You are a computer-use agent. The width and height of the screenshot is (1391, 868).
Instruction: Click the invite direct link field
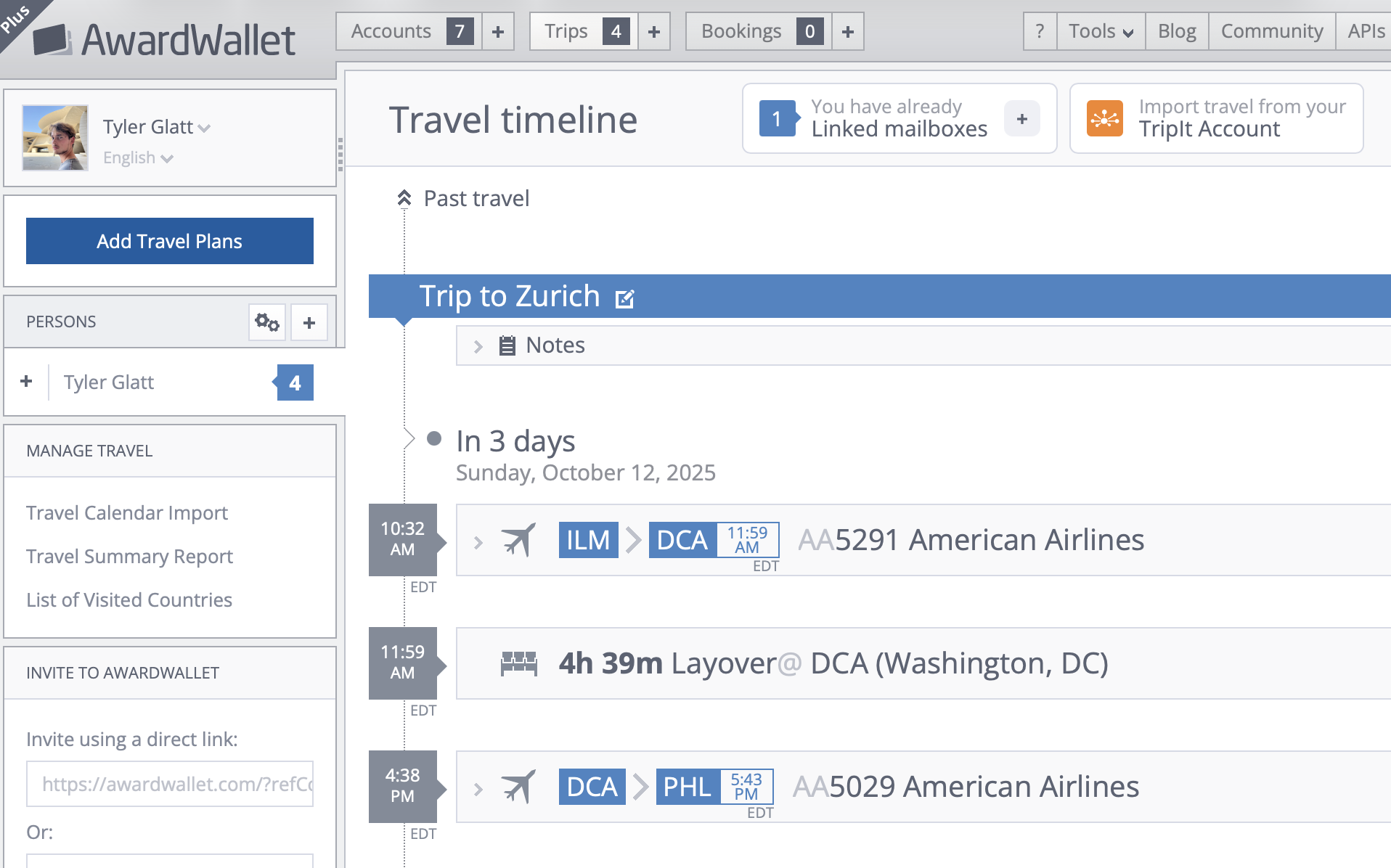[170, 784]
